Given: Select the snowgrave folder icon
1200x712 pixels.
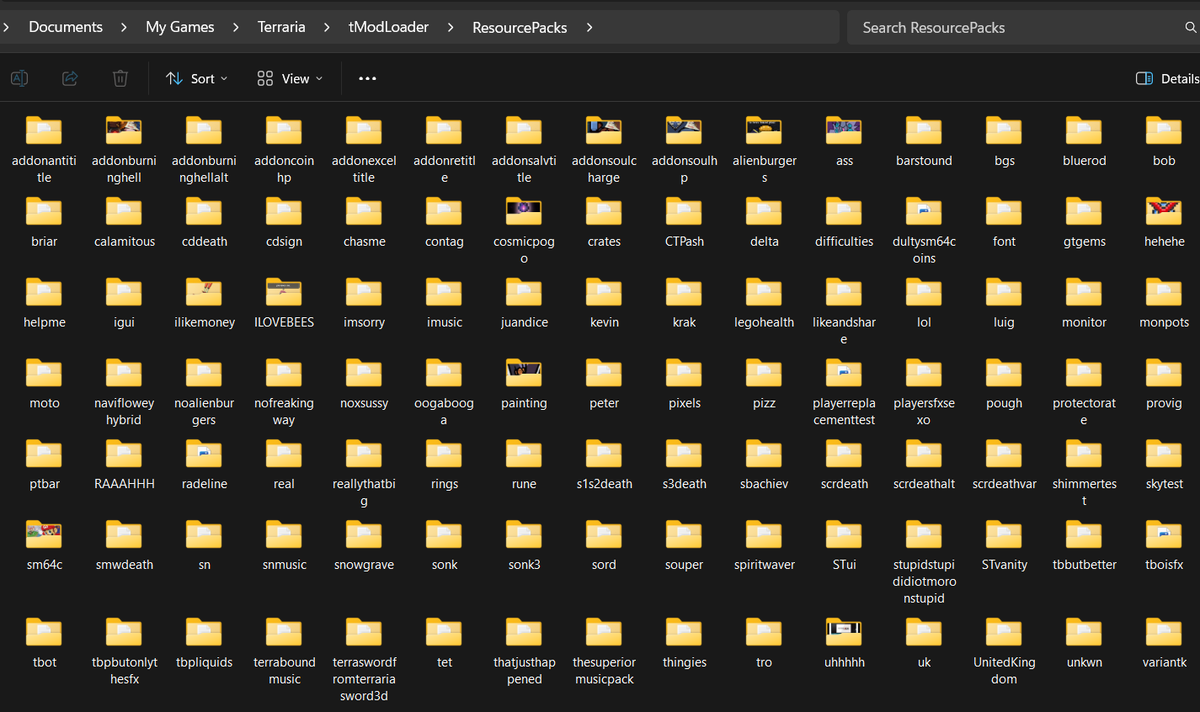Looking at the screenshot, I should [x=364, y=535].
